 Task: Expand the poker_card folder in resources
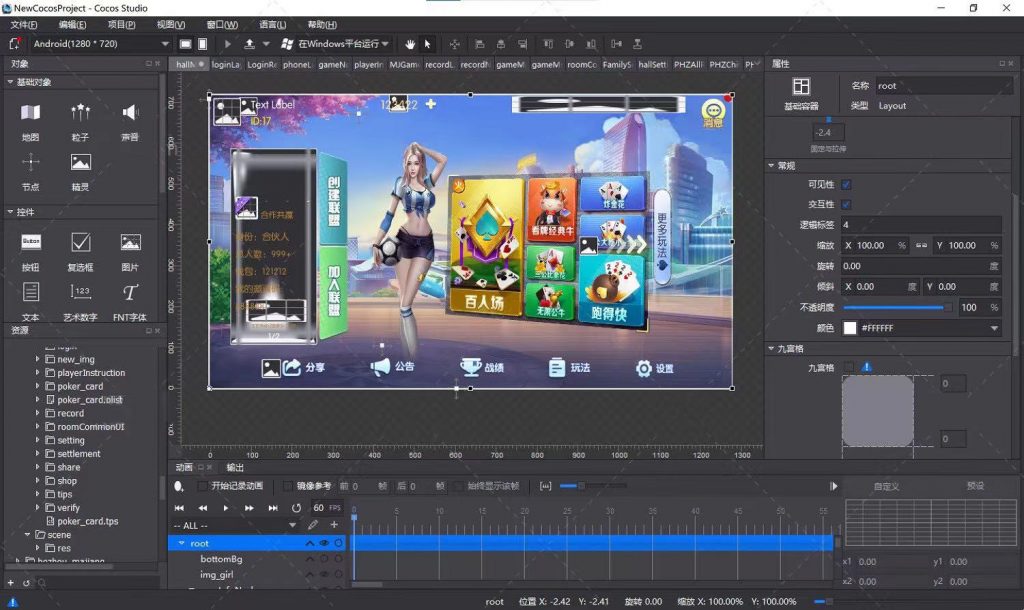click(38, 386)
